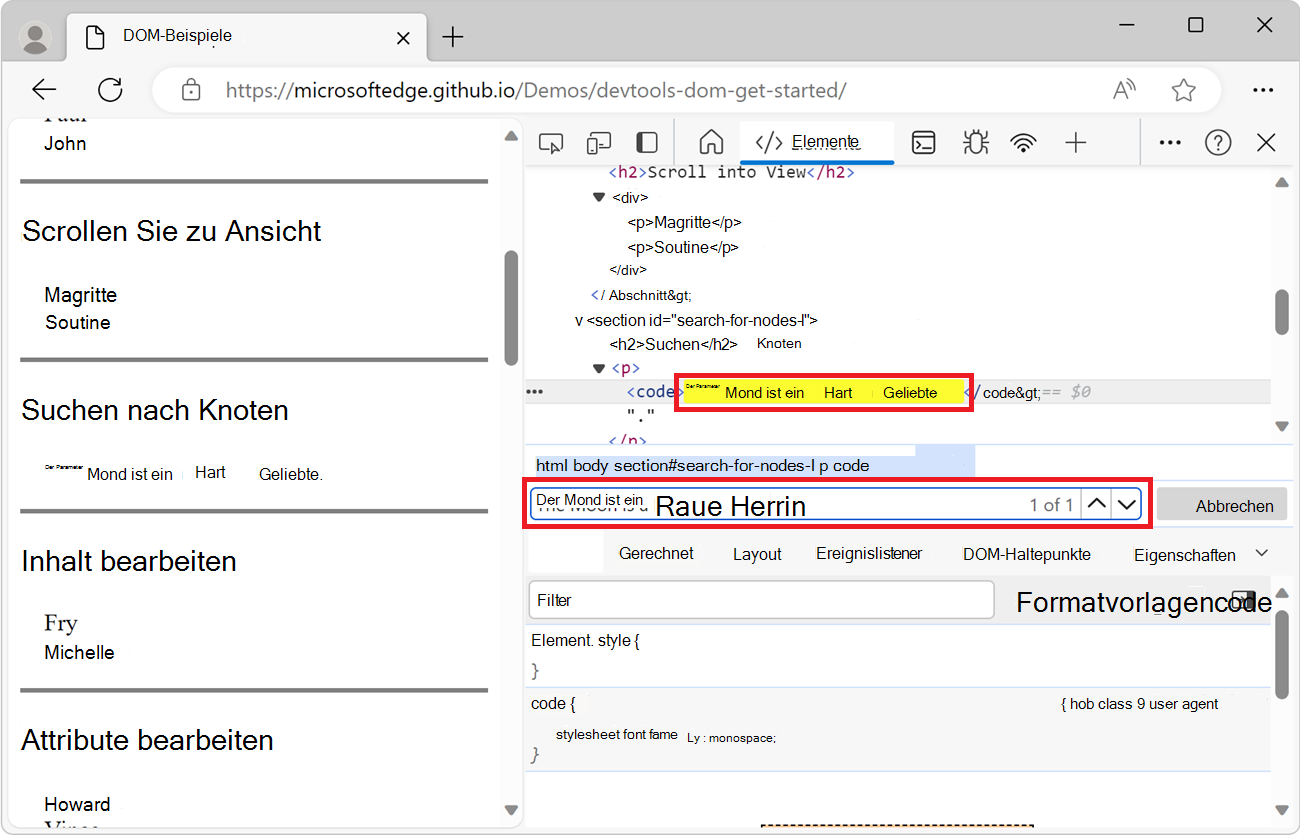The height and width of the screenshot is (835, 1300).
Task: Collapse the div node in DOM tree
Action: [599, 197]
